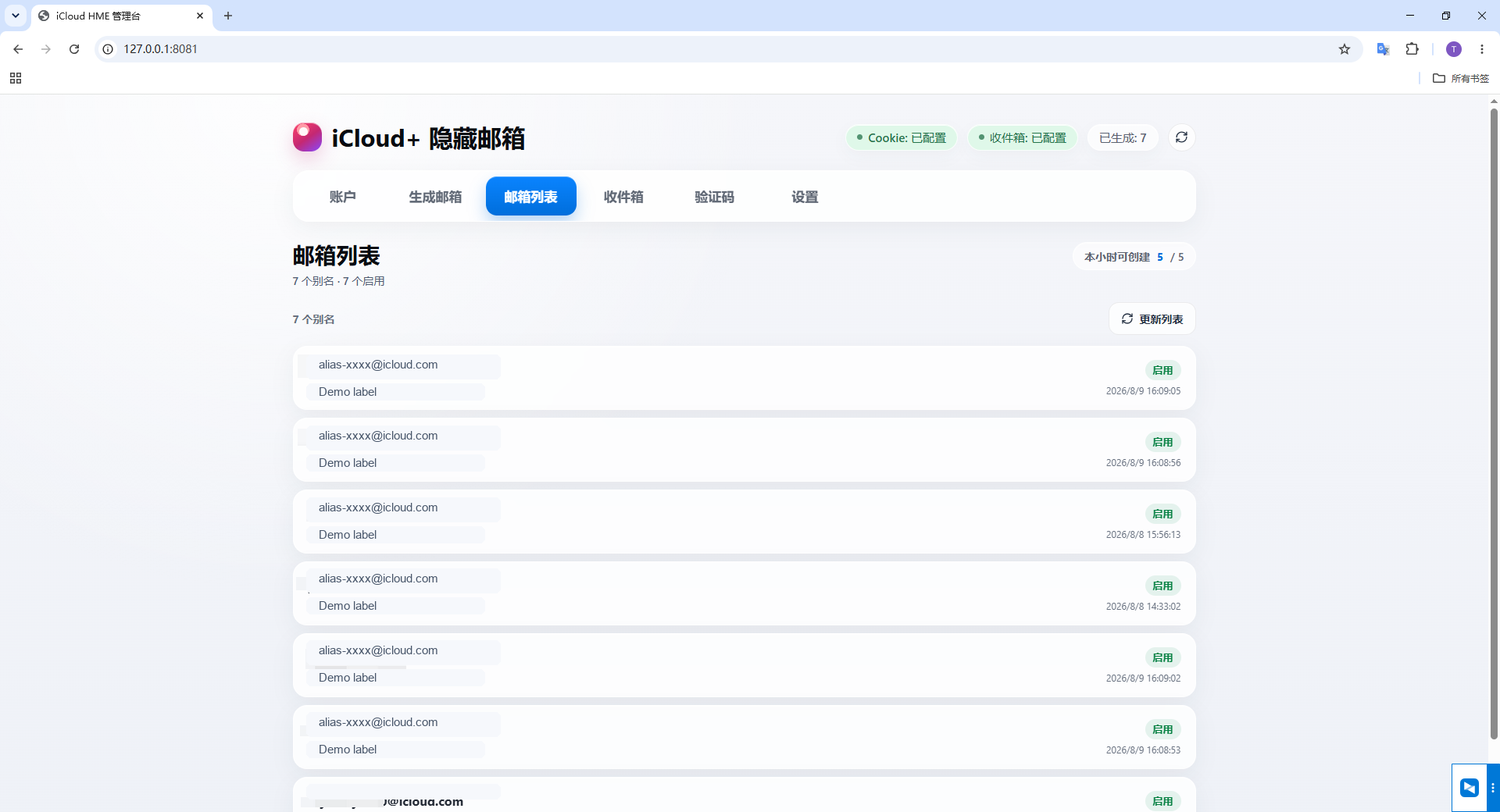
Task: Click Demo label in the 16:08:53 card
Action: click(348, 750)
